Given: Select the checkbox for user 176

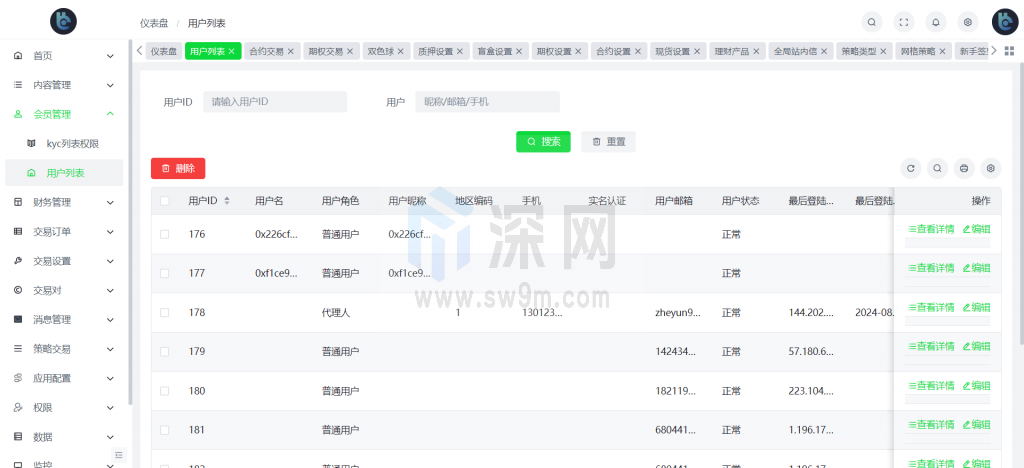Looking at the screenshot, I should pyautogui.click(x=165, y=234).
